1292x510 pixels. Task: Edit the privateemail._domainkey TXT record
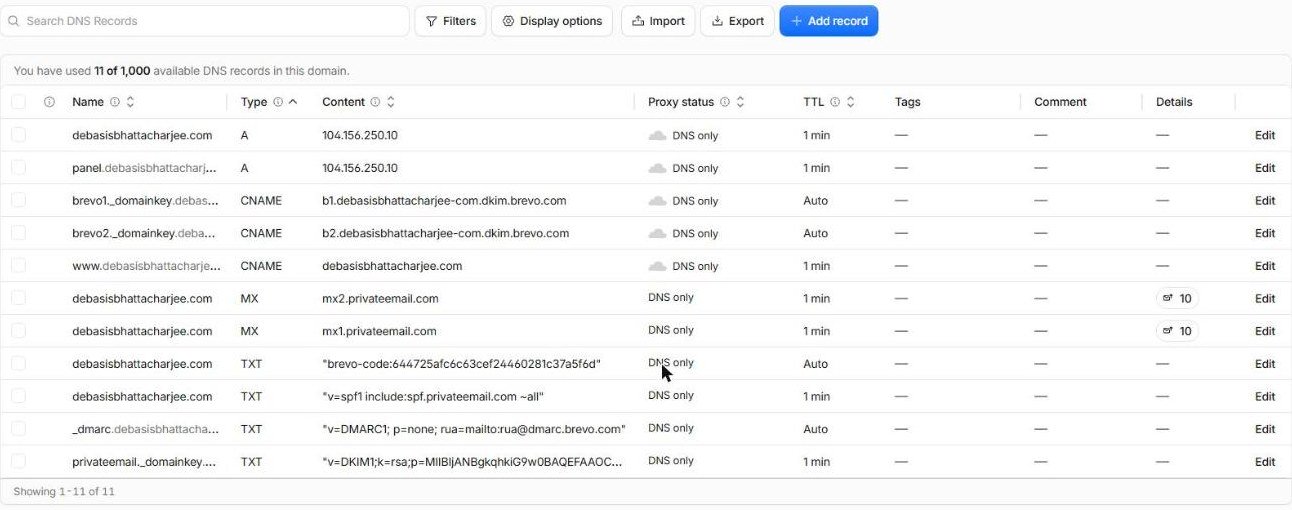coord(1265,462)
